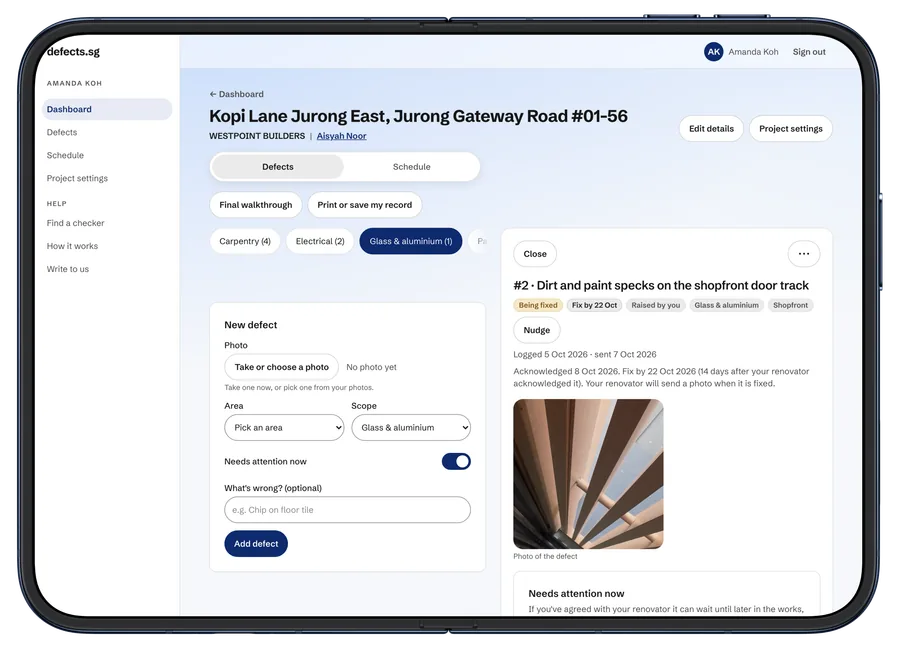Toggle the Needs attention now switch

point(456,462)
